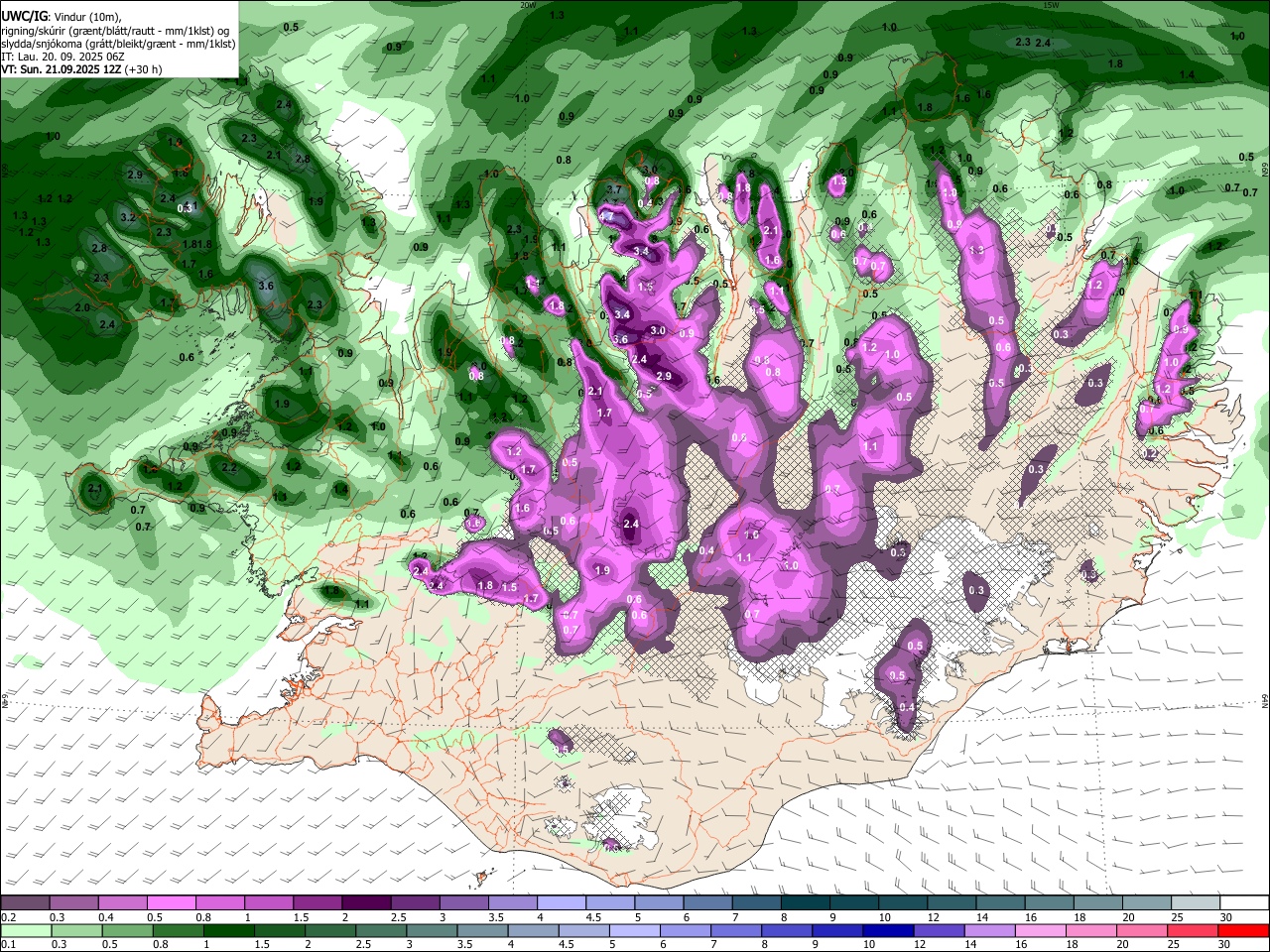Select the light periwinkle swatch labeled 4 on snow scale

tap(561, 902)
